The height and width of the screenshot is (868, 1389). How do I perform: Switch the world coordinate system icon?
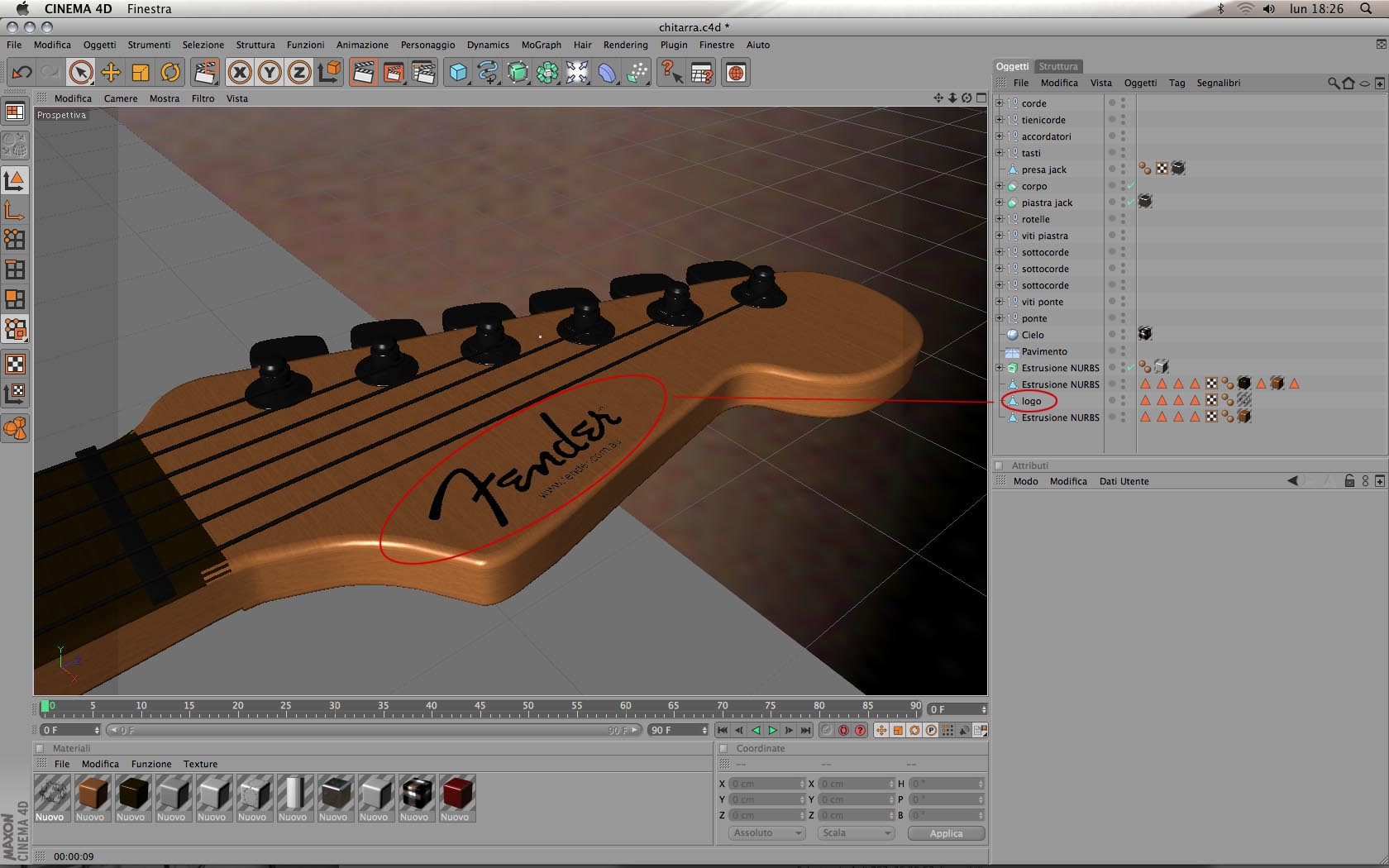click(329, 73)
